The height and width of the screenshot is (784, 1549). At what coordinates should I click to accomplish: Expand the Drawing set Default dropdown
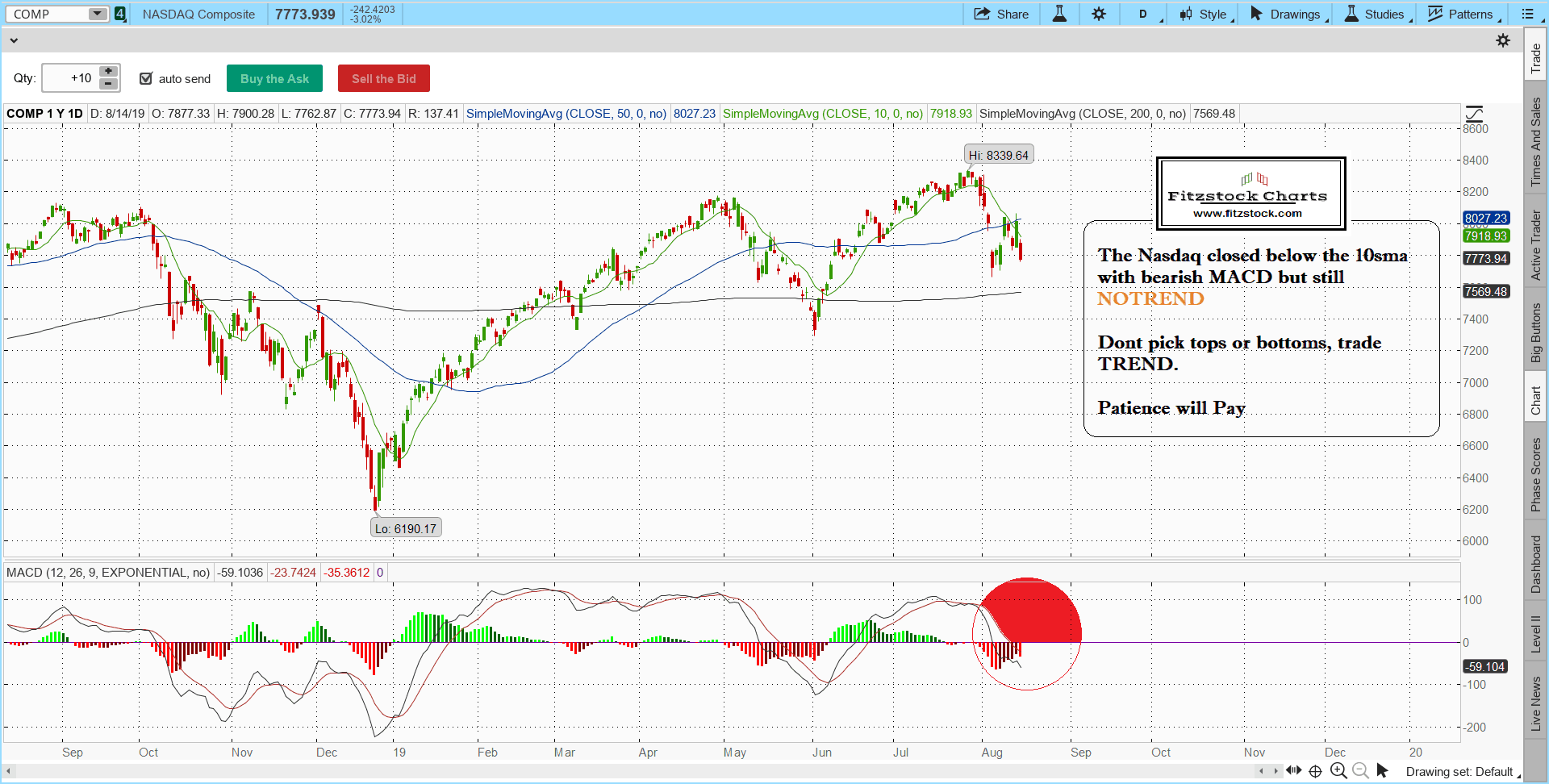tap(1460, 772)
